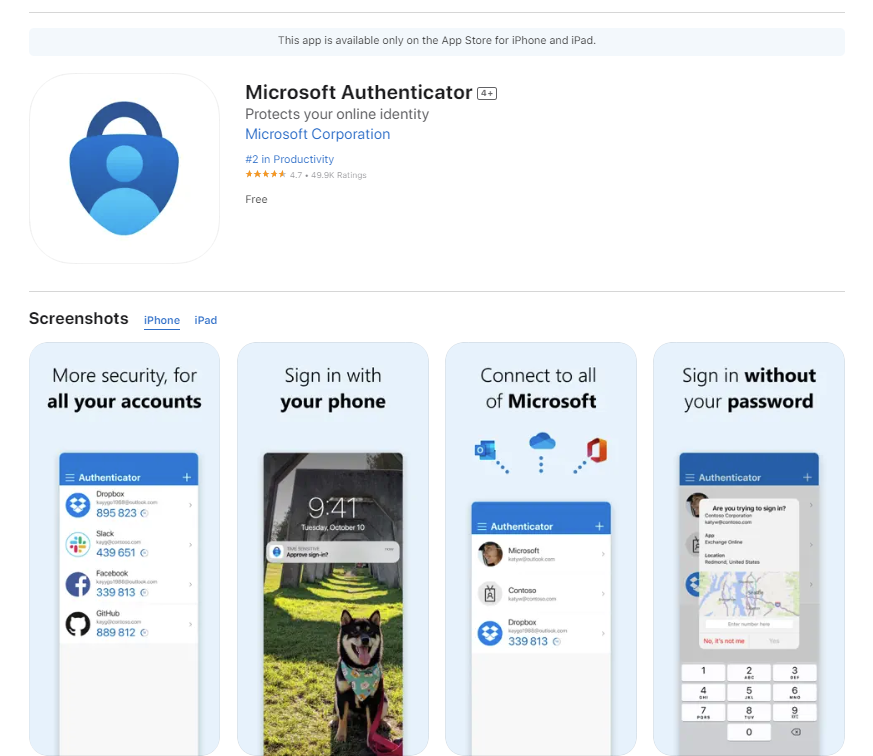This screenshot has width=873, height=756.
Task: Open the 'Connect to all of Microsoft' screenshot
Action: coord(540,548)
